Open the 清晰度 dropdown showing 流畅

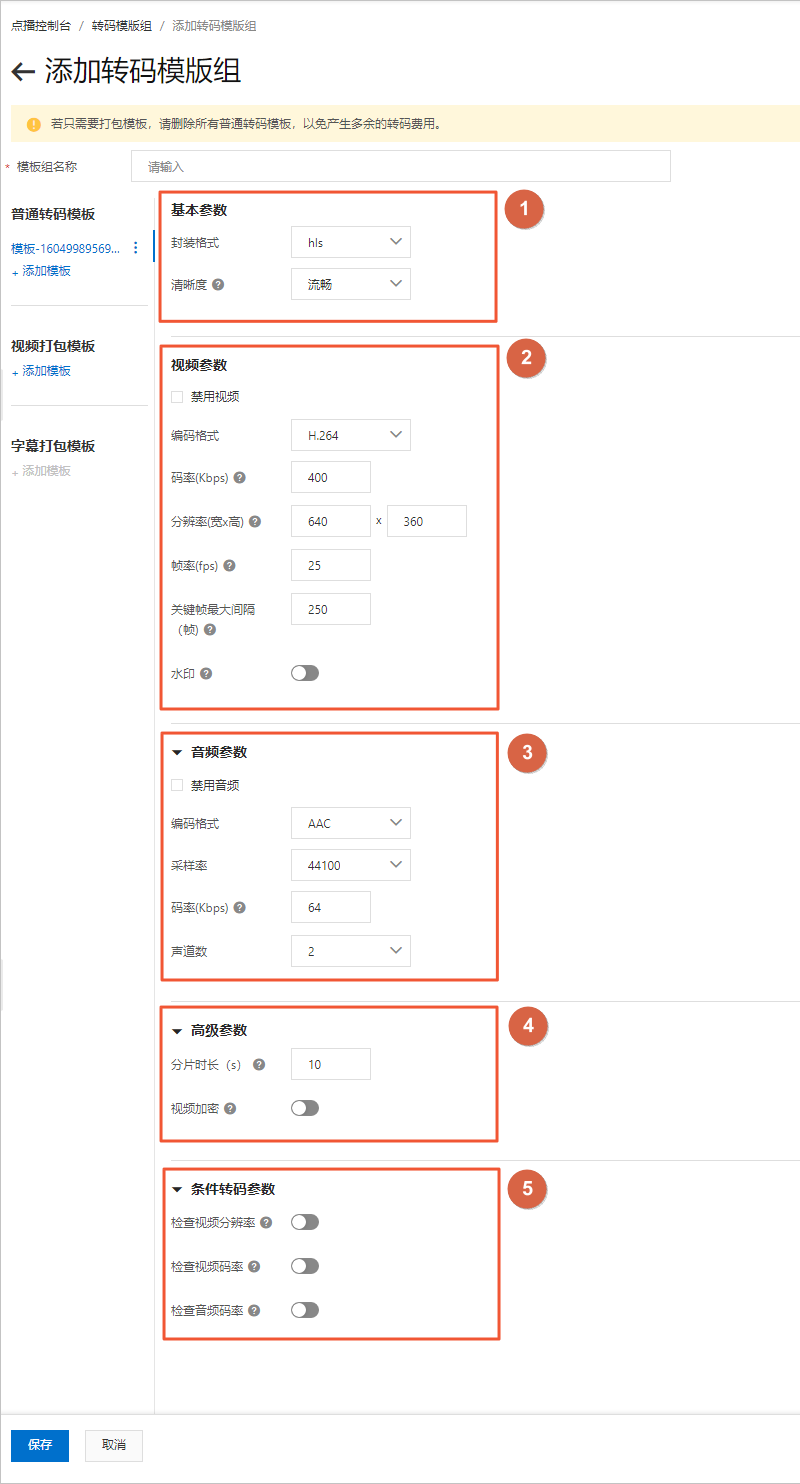pos(351,284)
